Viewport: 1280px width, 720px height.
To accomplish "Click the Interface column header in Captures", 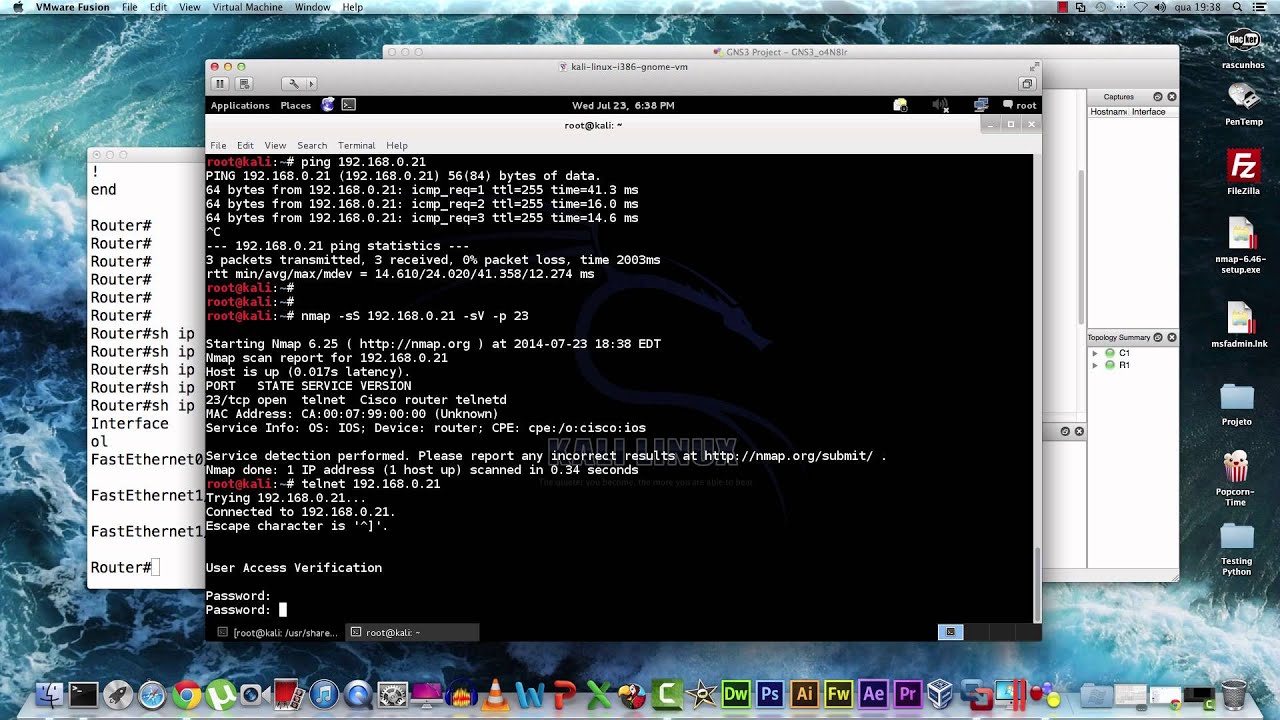I will 1149,112.
